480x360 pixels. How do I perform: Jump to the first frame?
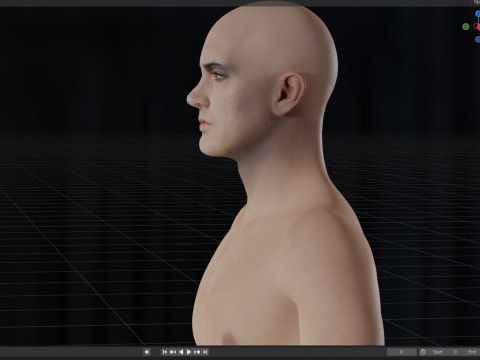click(x=165, y=352)
